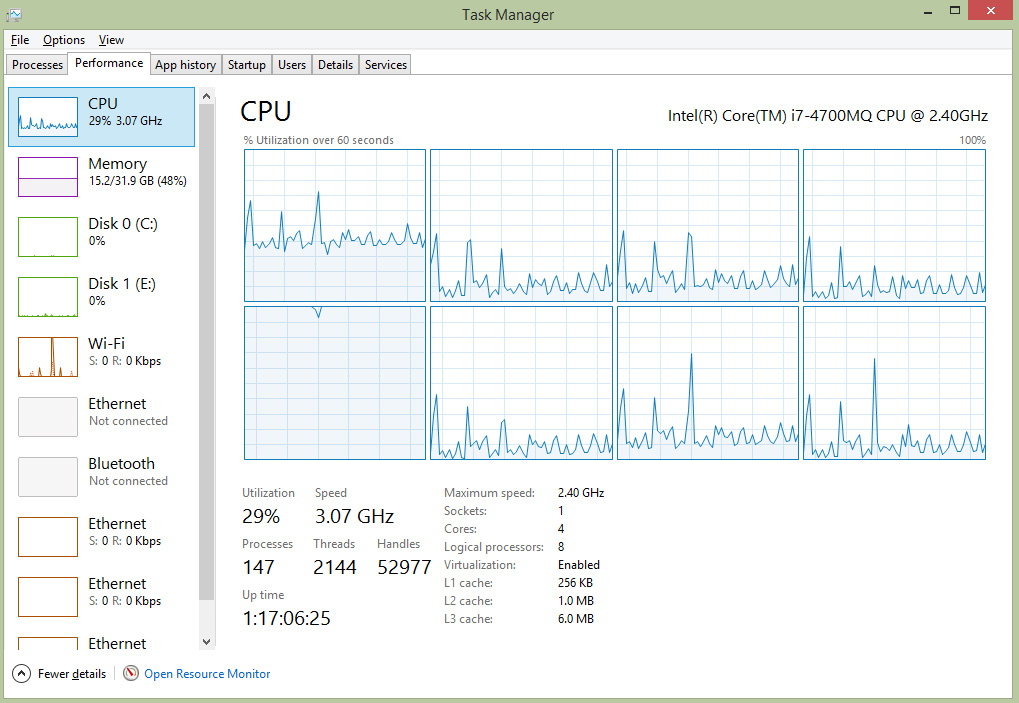
Task: Click the sidebar vertical scrollbar thumb
Action: (207, 352)
